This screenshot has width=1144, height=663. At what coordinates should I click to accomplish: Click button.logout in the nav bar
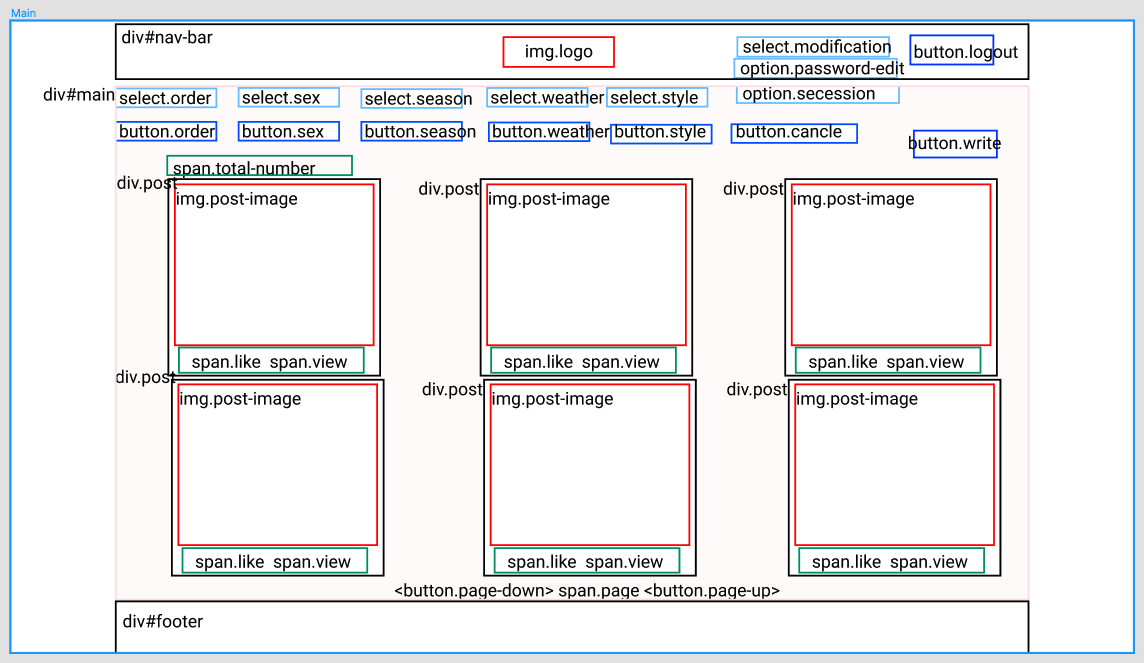951,50
